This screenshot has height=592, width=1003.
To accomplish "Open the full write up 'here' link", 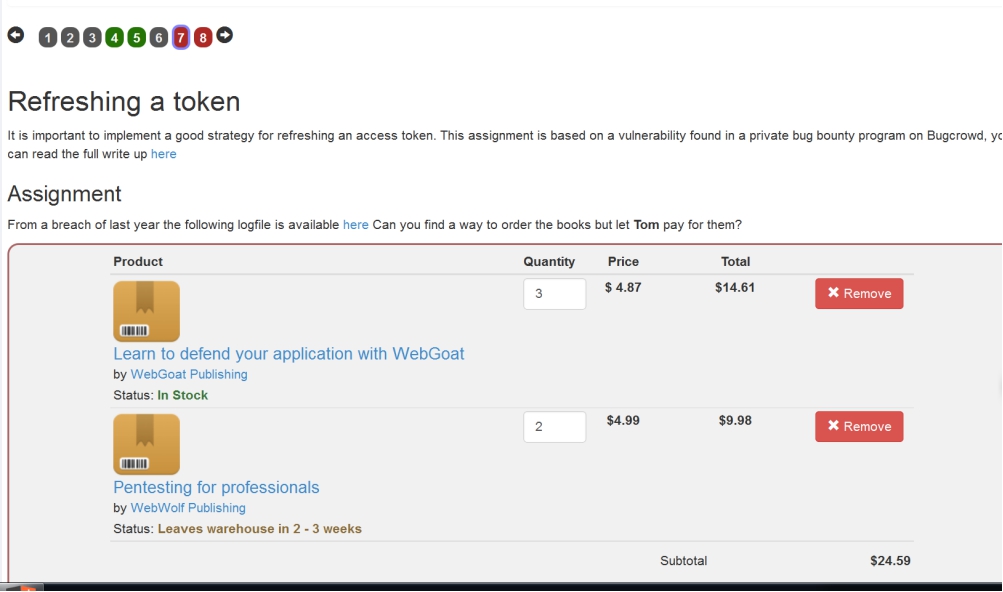I will point(164,154).
